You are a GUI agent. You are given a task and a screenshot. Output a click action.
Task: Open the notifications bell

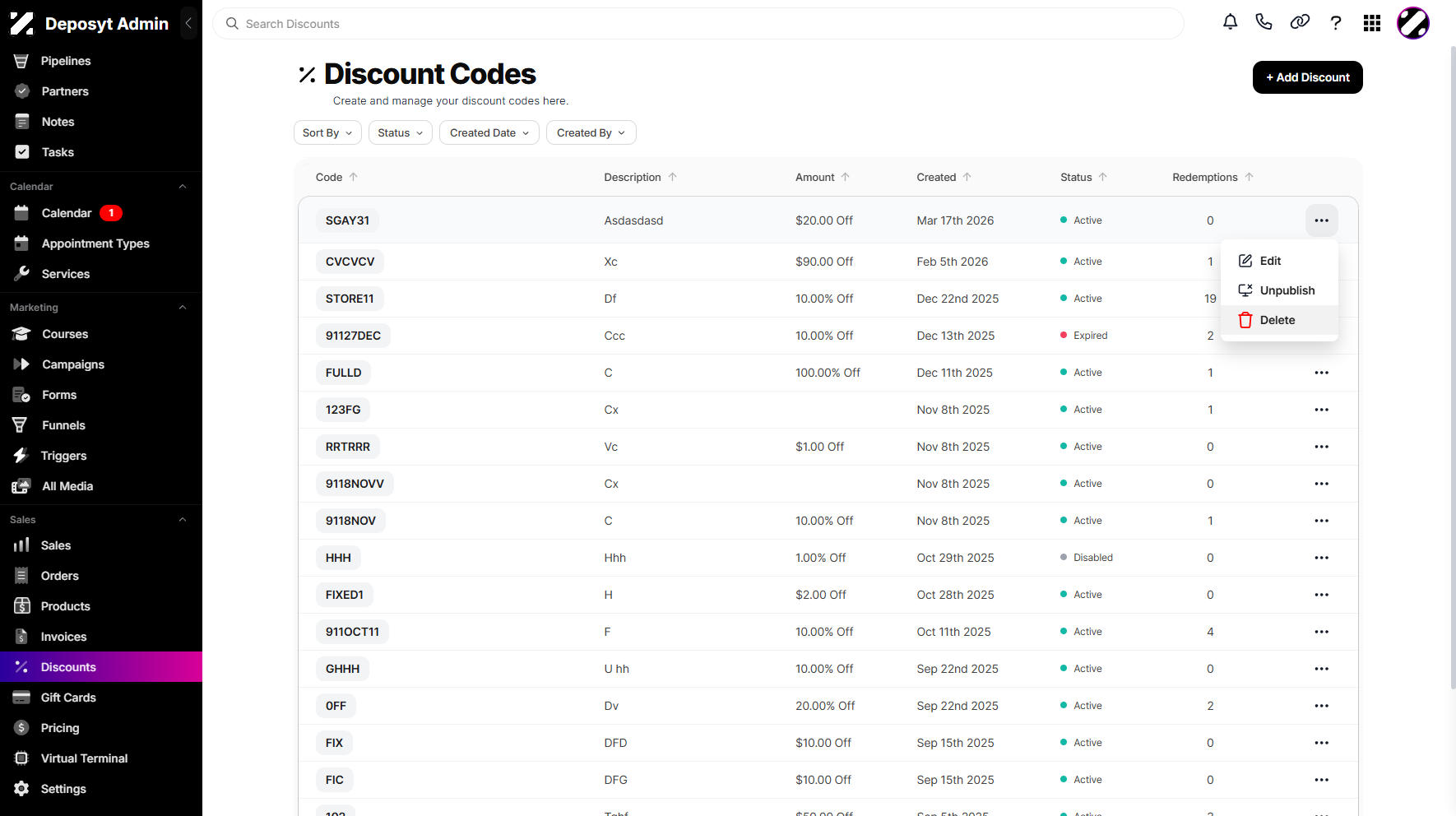[1230, 23]
